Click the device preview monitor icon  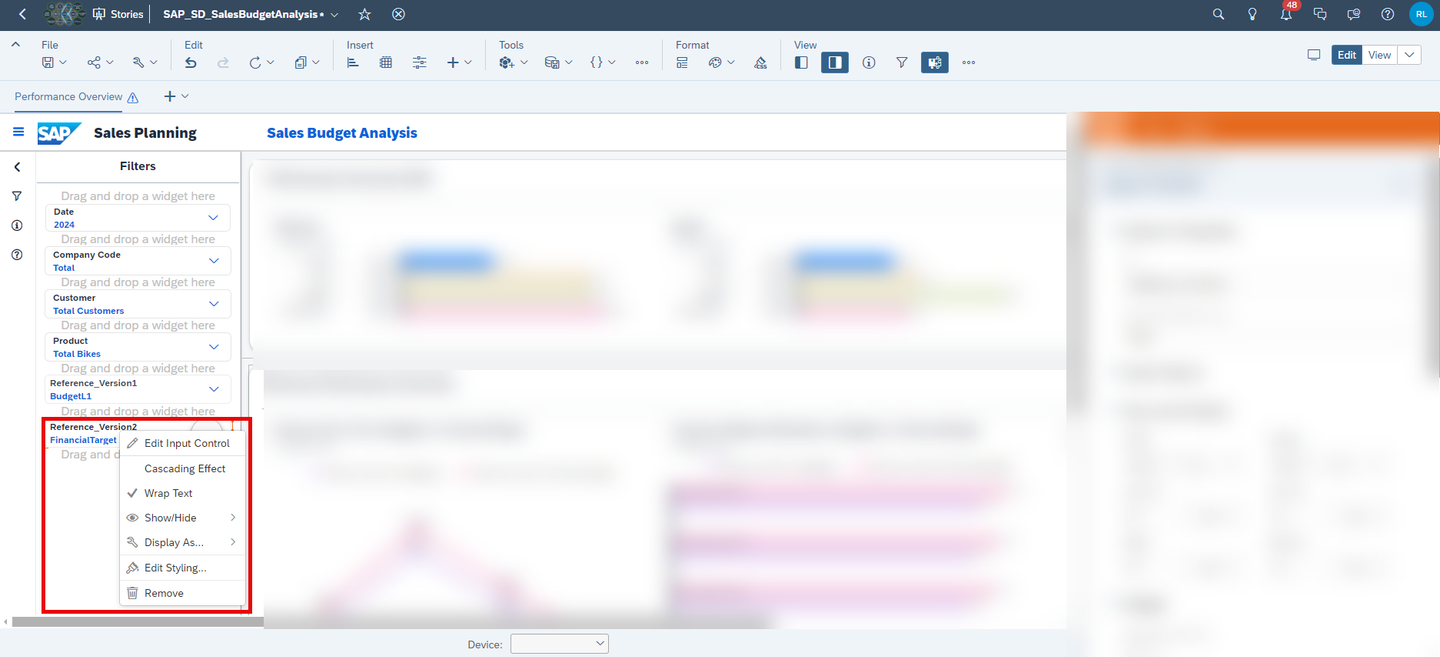click(x=1314, y=55)
